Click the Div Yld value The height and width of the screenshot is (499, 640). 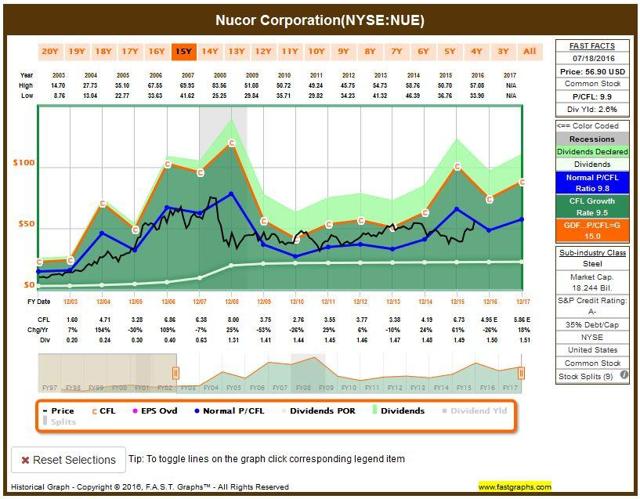click(592, 109)
